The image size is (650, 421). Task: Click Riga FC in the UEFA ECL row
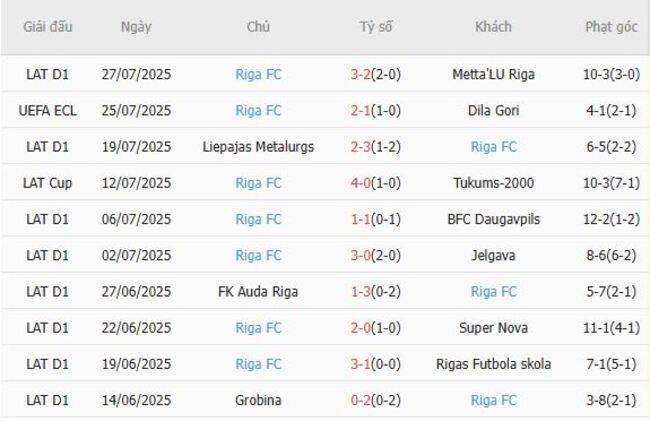258,110
